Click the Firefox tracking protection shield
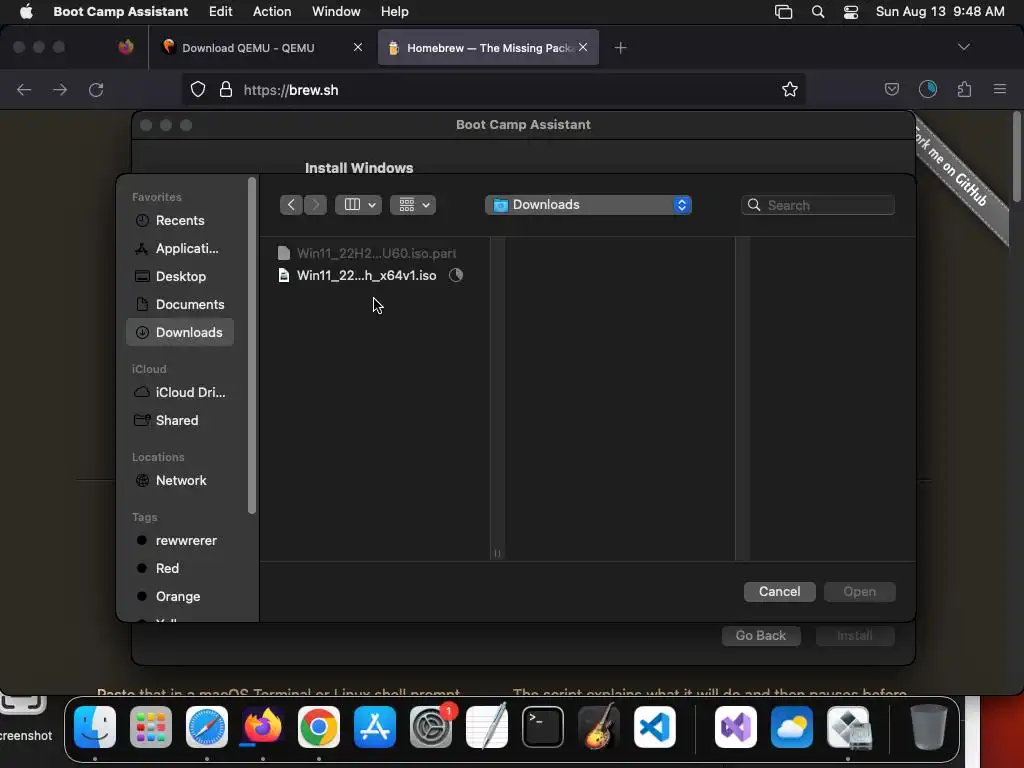1024x768 pixels. point(198,90)
